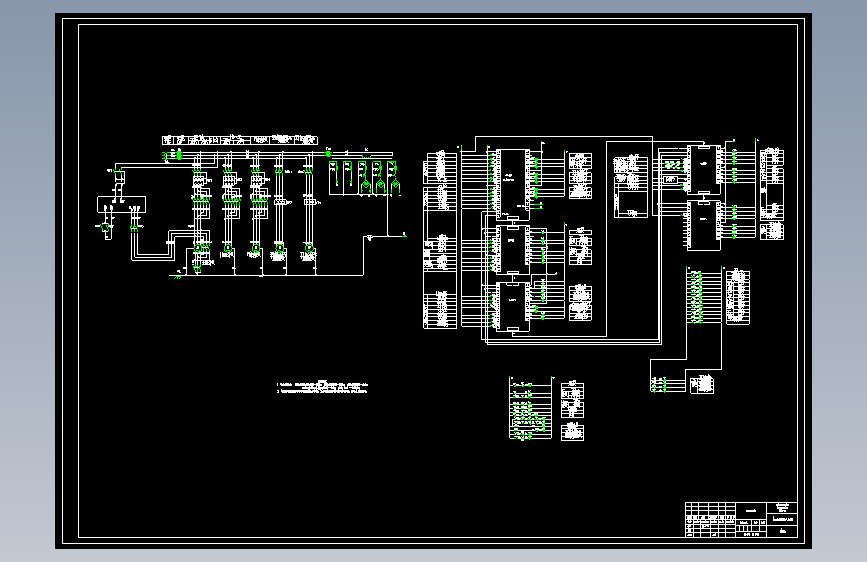
Task: Select the header label strip above motor circuit
Action: [x=239, y=140]
